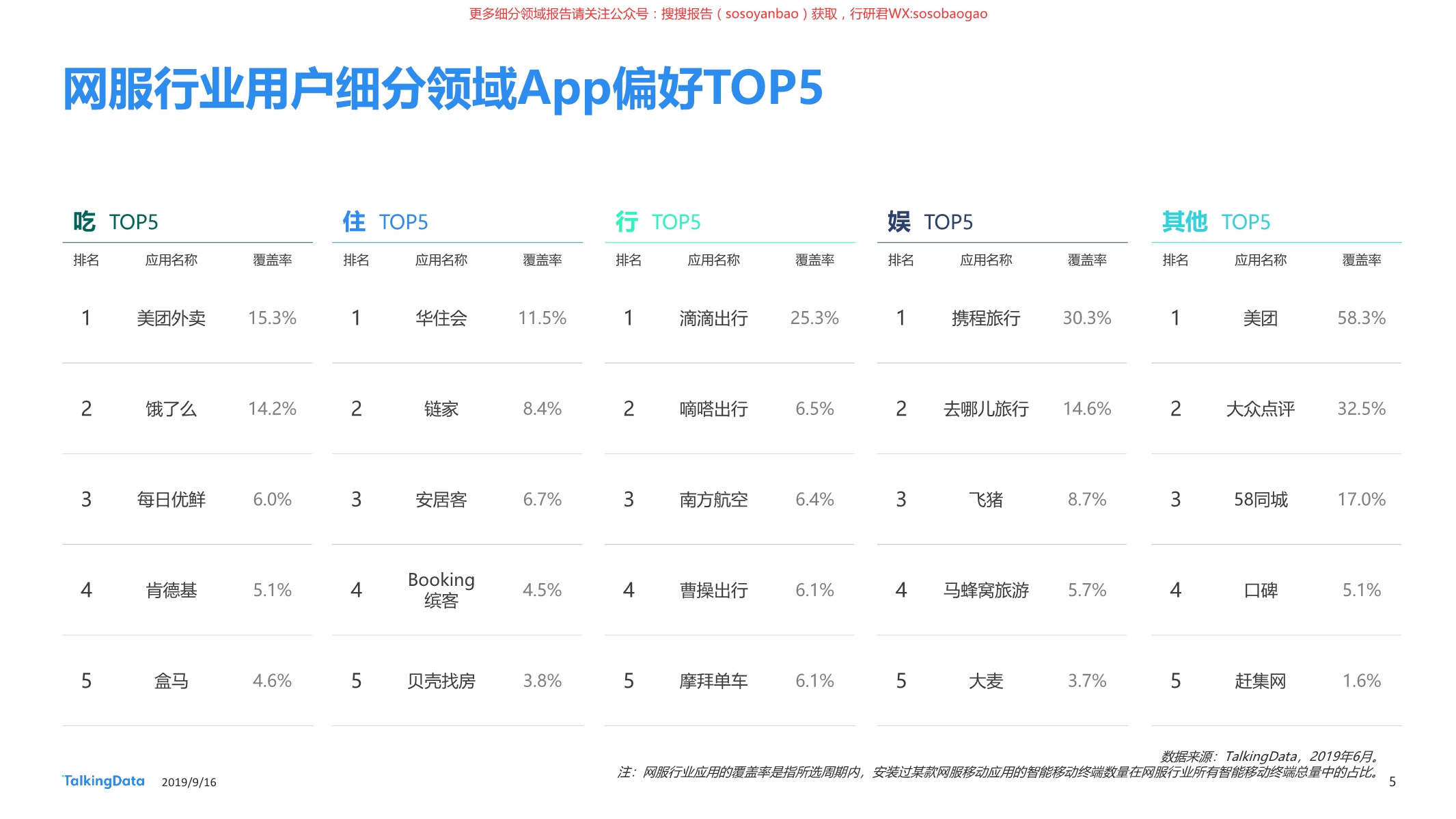1456x819 pixels.
Task: Open the red header notice about sosoyanbao
Action: pos(727,15)
